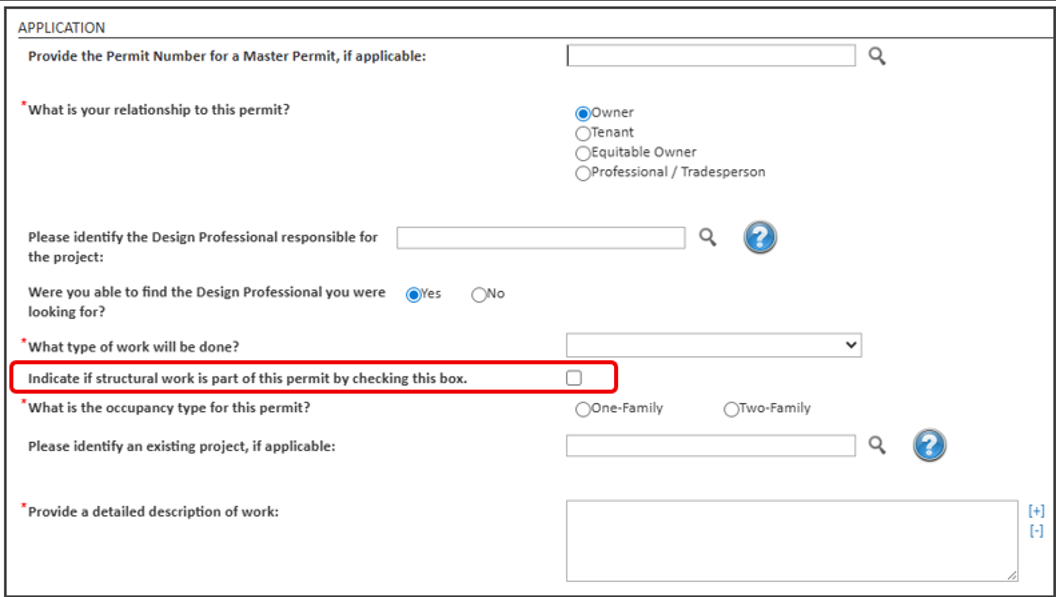Open the existing project help question icon
1056x597 pixels.
[929, 445]
